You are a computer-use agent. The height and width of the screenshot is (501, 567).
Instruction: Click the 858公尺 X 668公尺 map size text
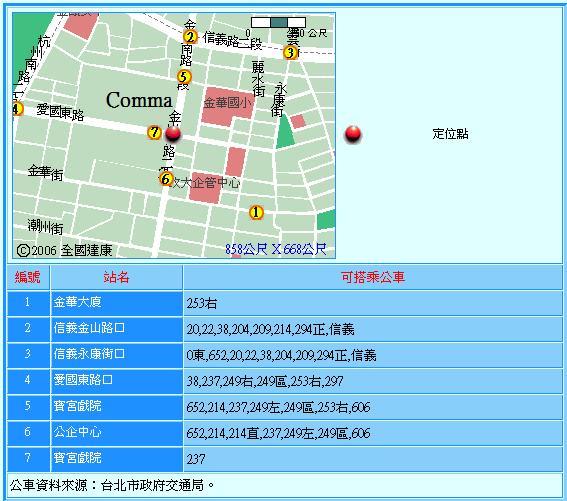click(276, 249)
